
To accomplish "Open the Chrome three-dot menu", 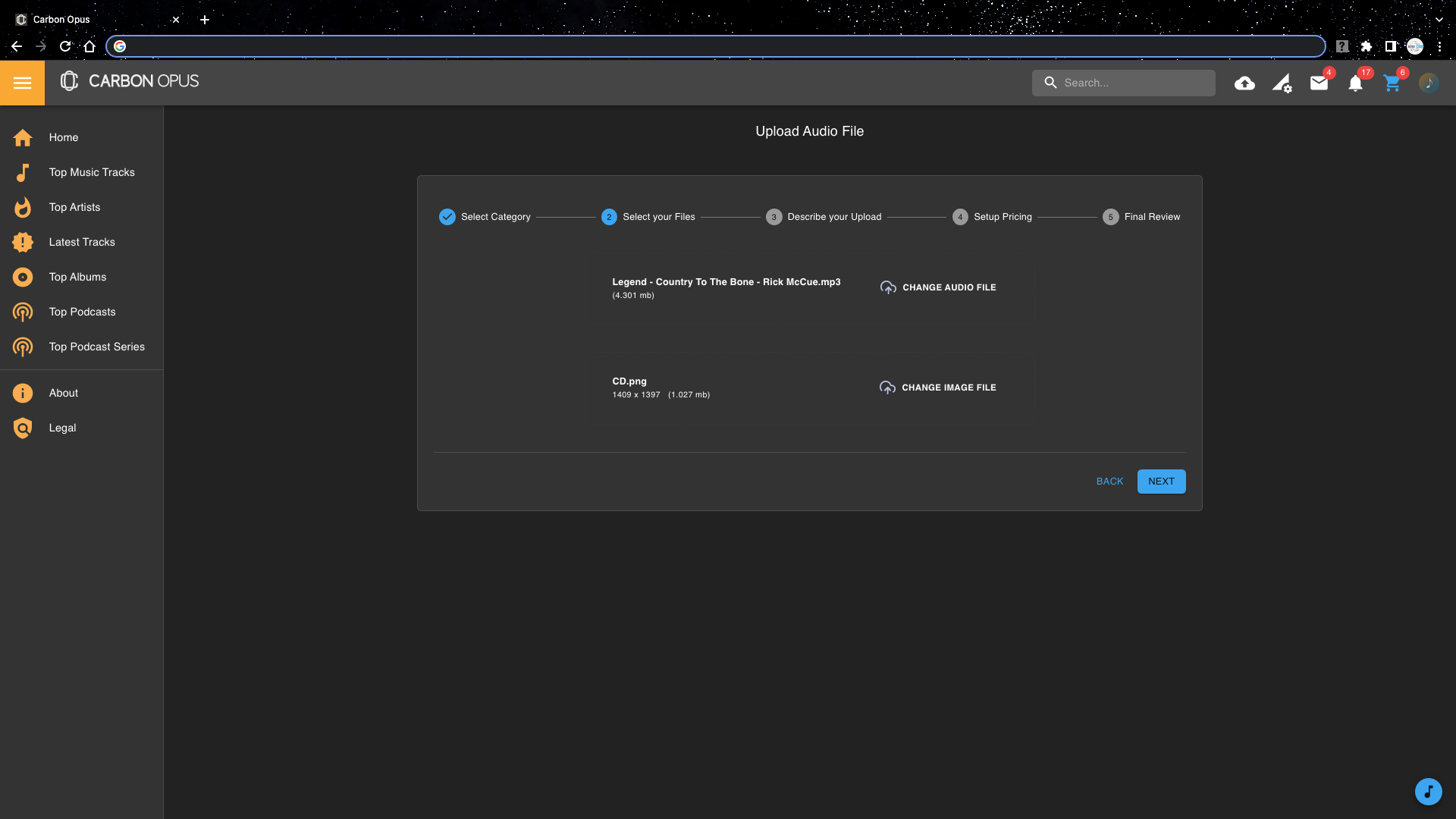I will [x=1439, y=46].
